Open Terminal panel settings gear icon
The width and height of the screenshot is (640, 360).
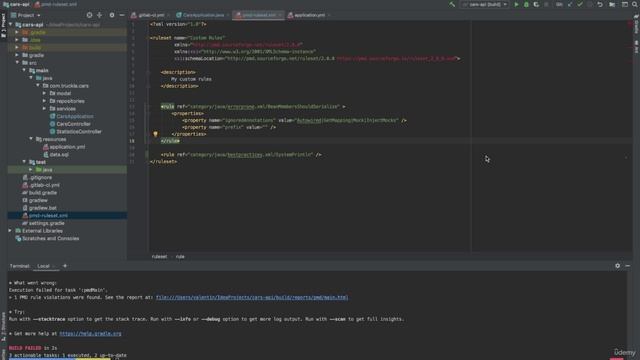click(618, 266)
